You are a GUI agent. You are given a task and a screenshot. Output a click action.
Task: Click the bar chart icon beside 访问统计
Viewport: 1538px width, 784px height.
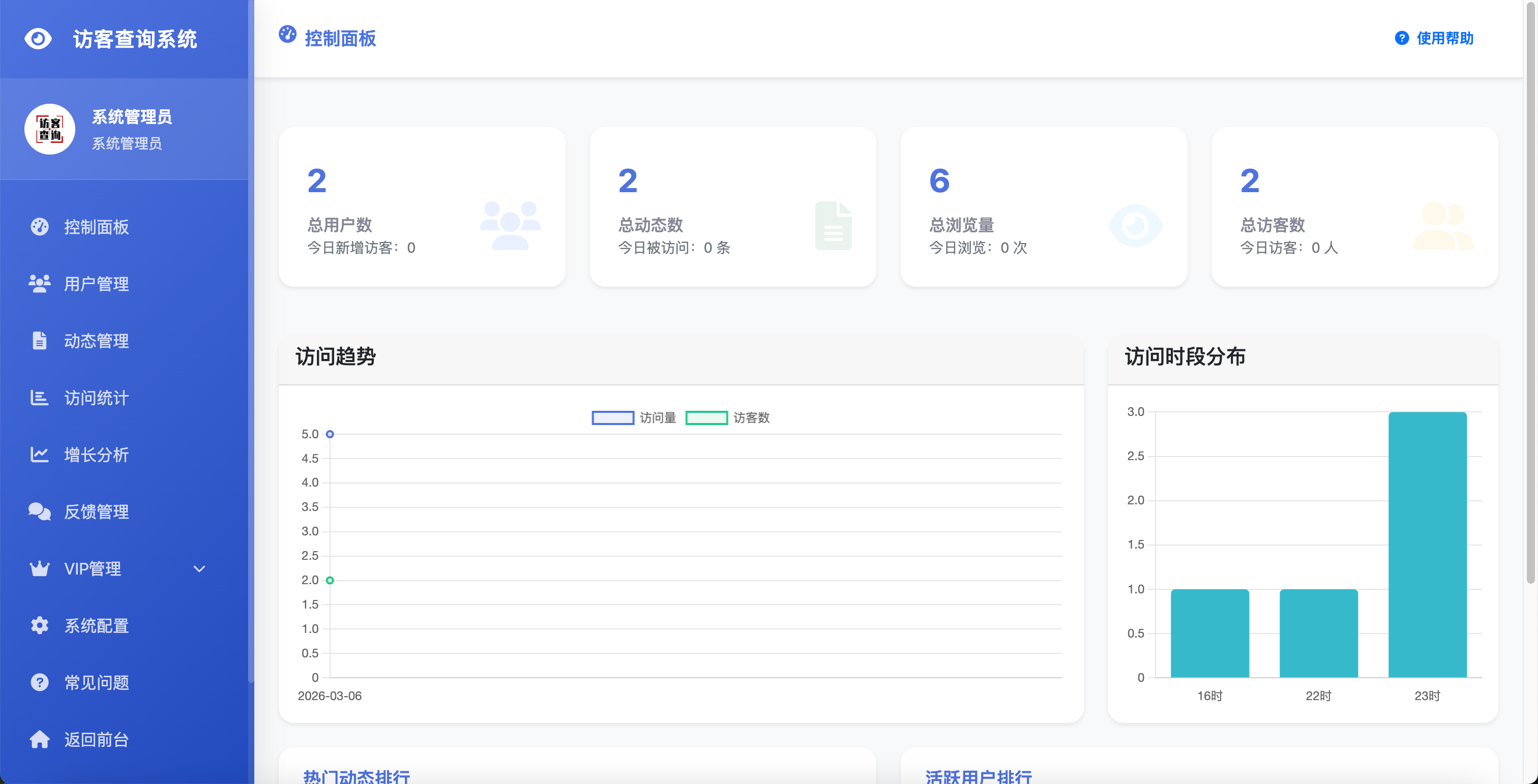tap(39, 398)
